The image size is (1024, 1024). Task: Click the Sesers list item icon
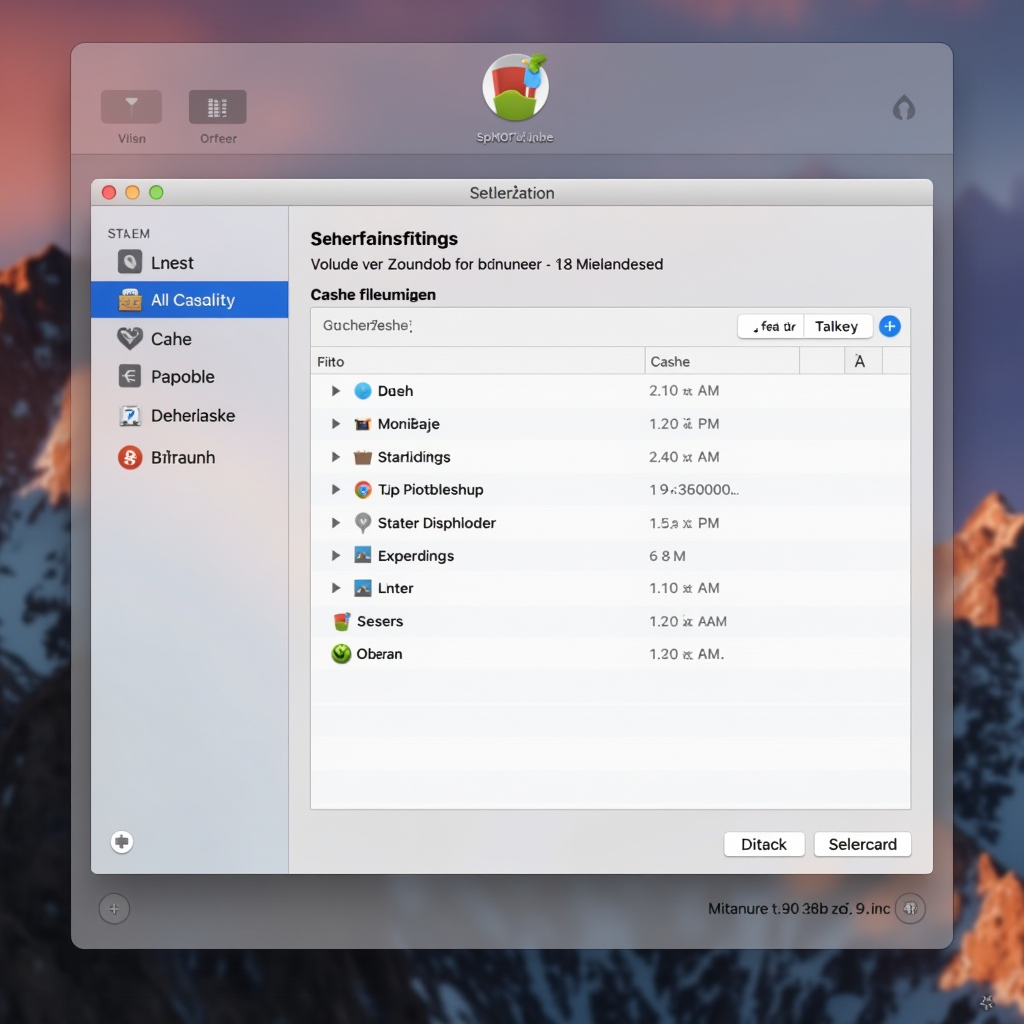[x=343, y=621]
